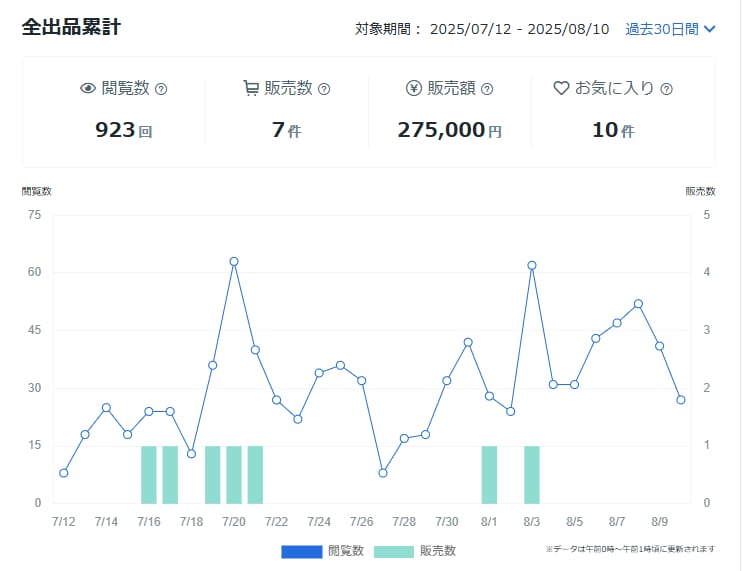Click the sales bar on 7/20
The image size is (742, 571).
click(x=234, y=475)
